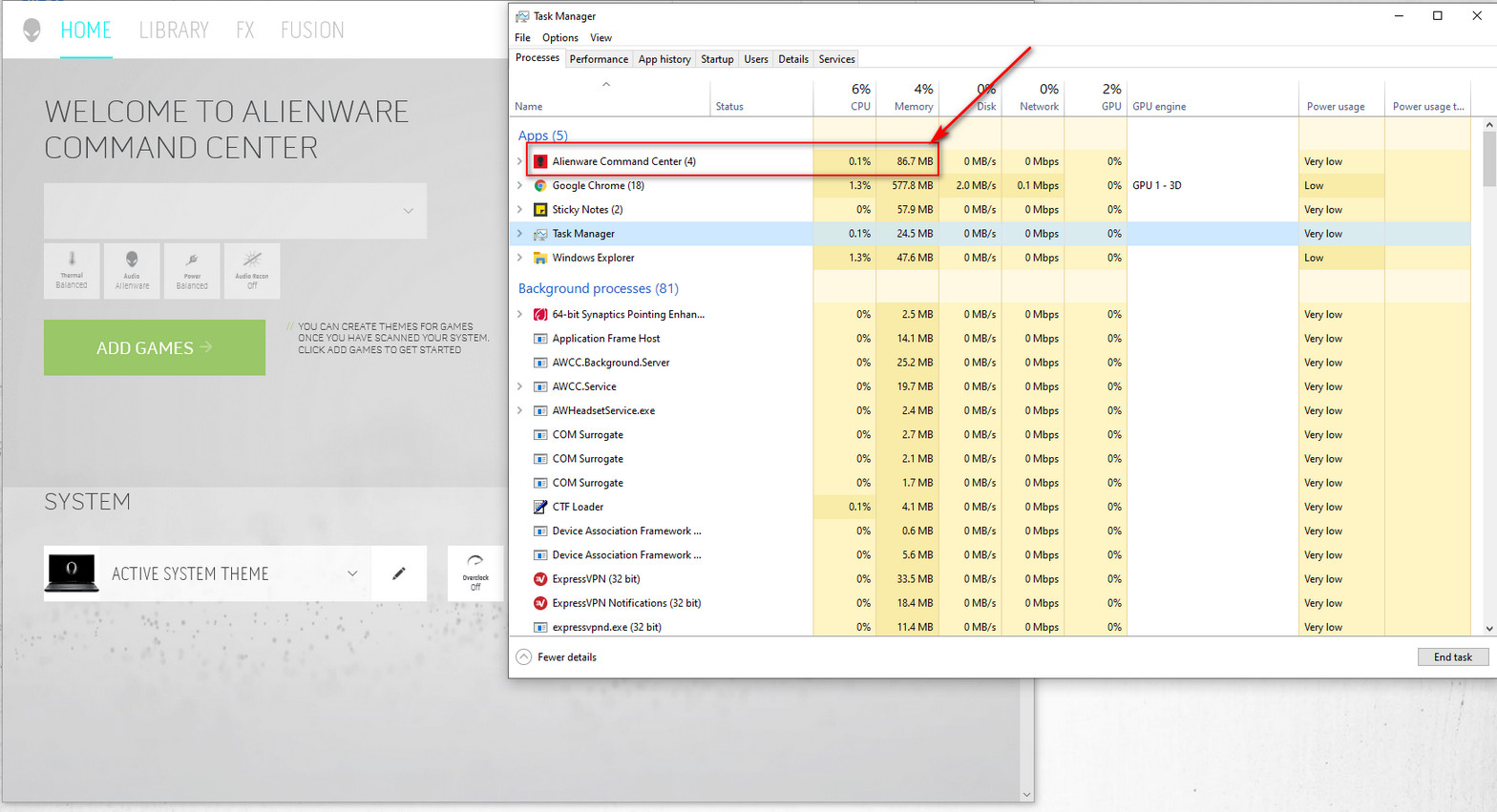Expand the AWCC.Service row
This screenshot has width=1497, height=812.
[519, 386]
